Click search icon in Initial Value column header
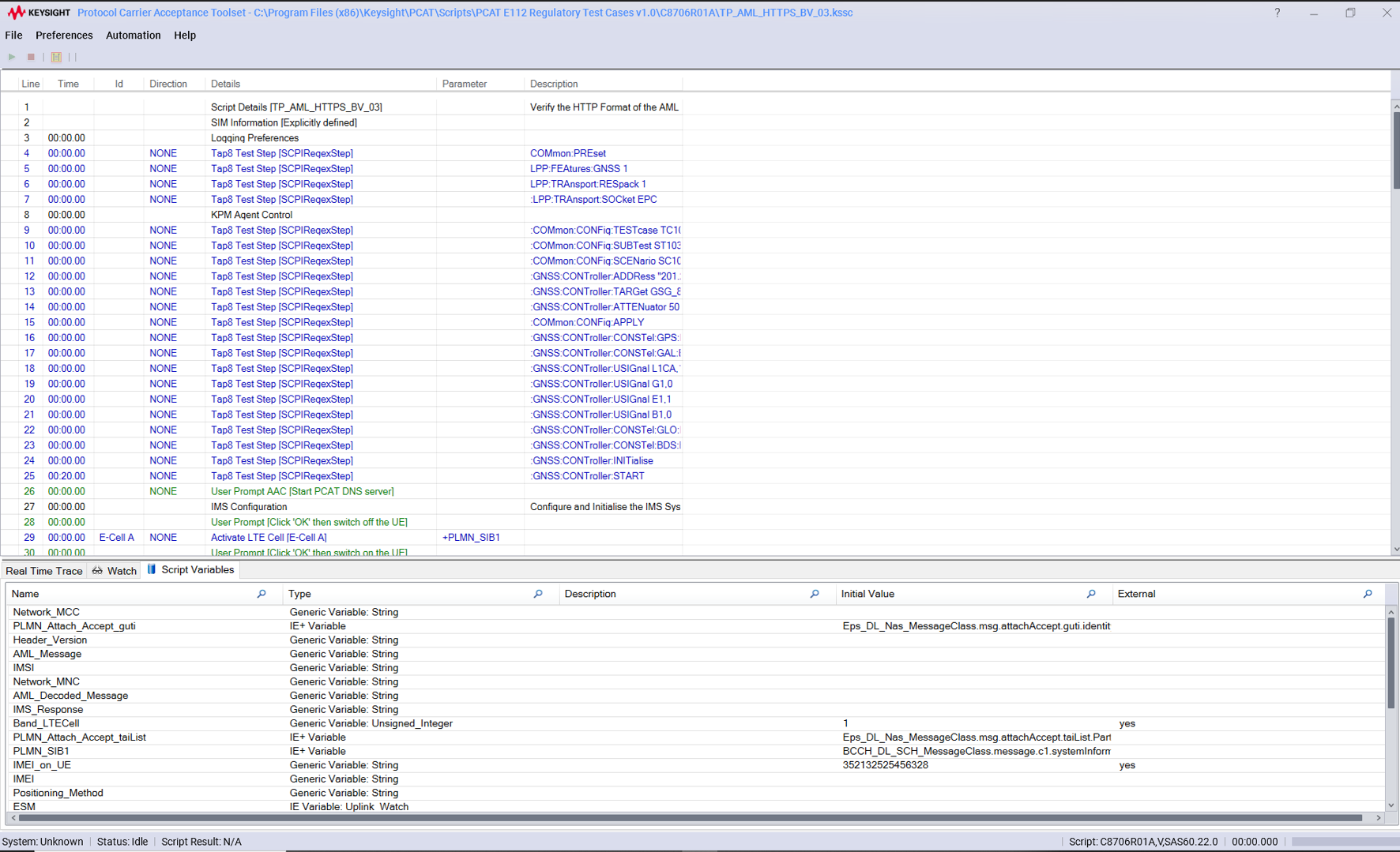This screenshot has width=1400, height=852. [x=1091, y=594]
